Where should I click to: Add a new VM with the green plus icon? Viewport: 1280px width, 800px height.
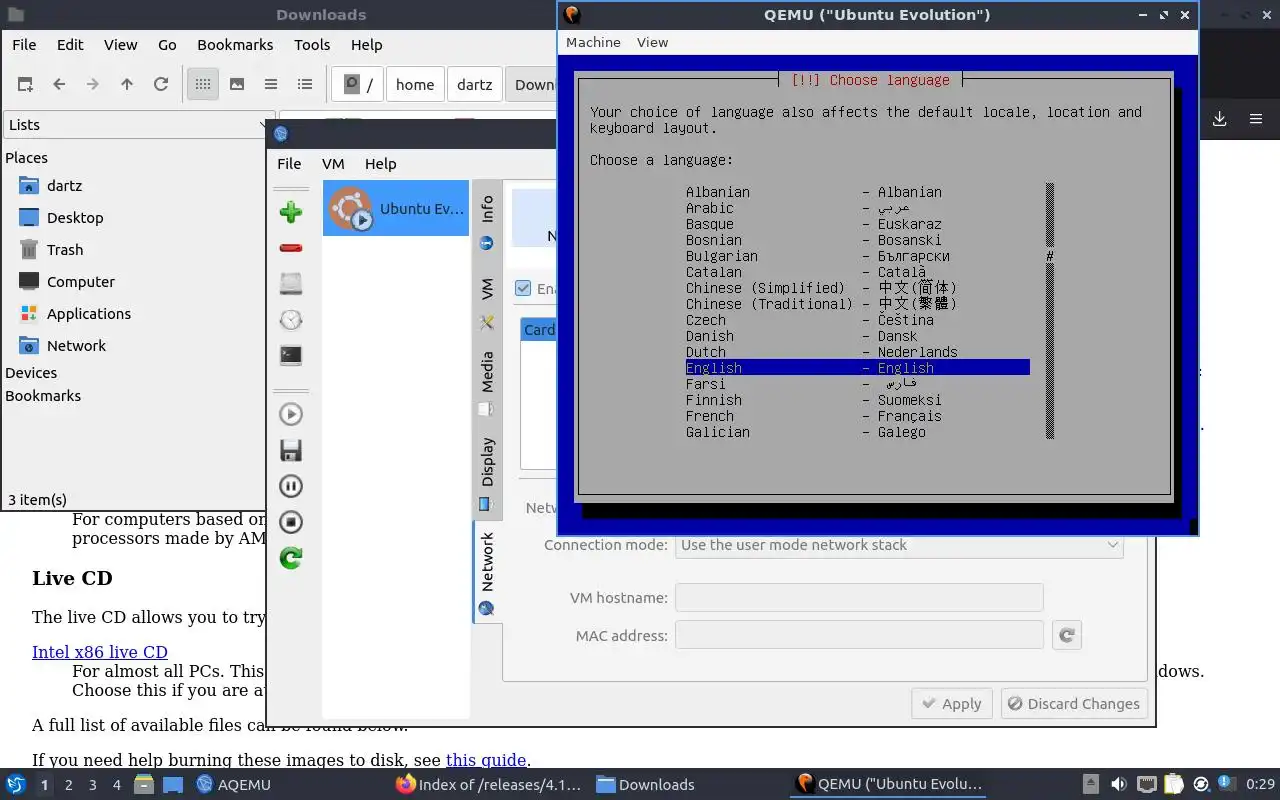coord(291,212)
